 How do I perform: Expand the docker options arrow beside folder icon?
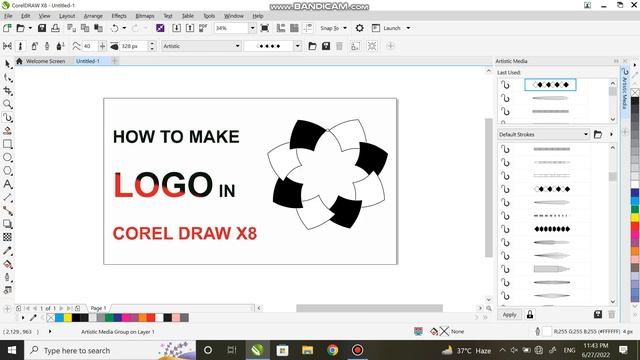[x=611, y=134]
